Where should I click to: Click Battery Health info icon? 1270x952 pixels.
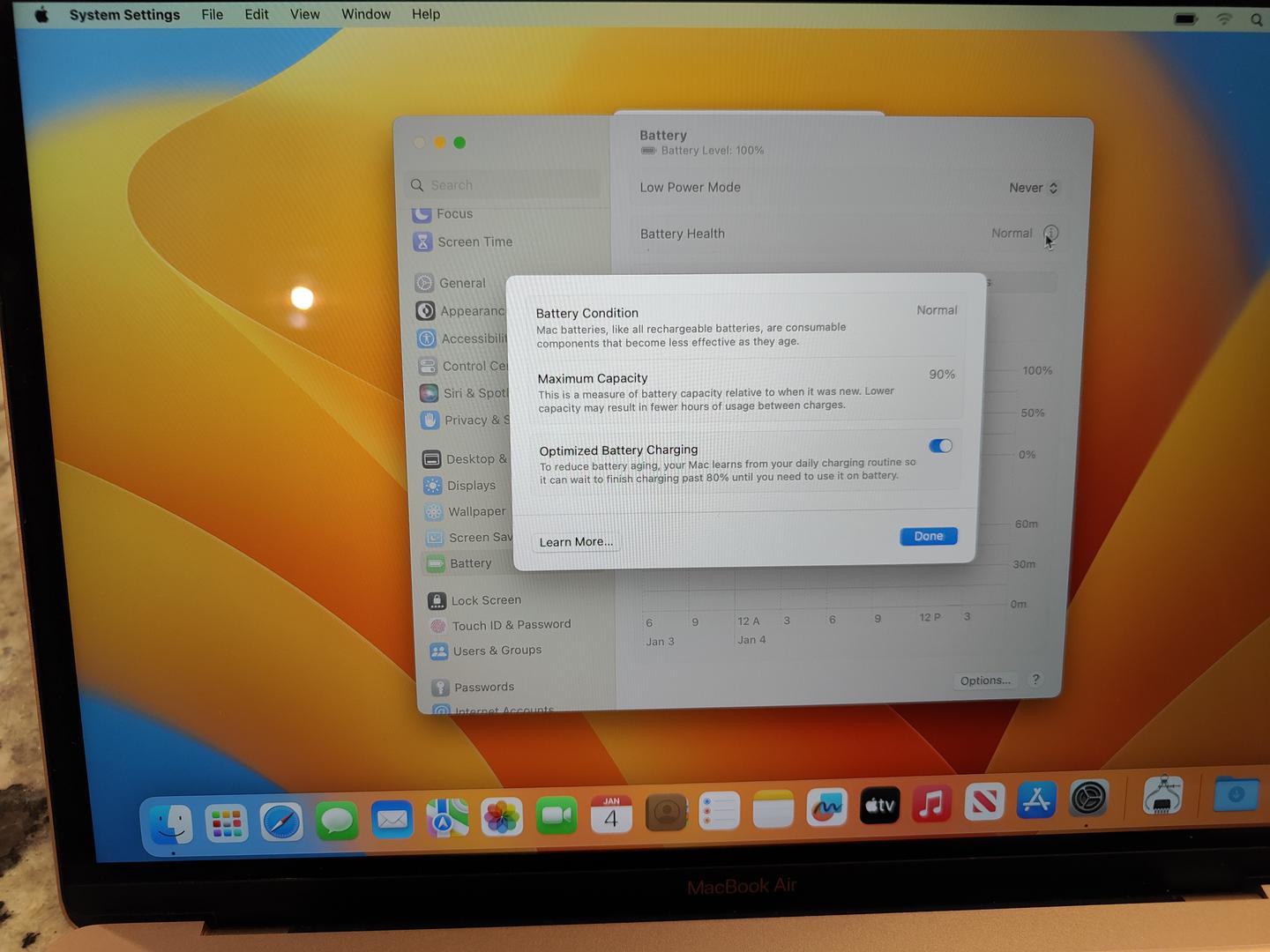coord(1050,234)
